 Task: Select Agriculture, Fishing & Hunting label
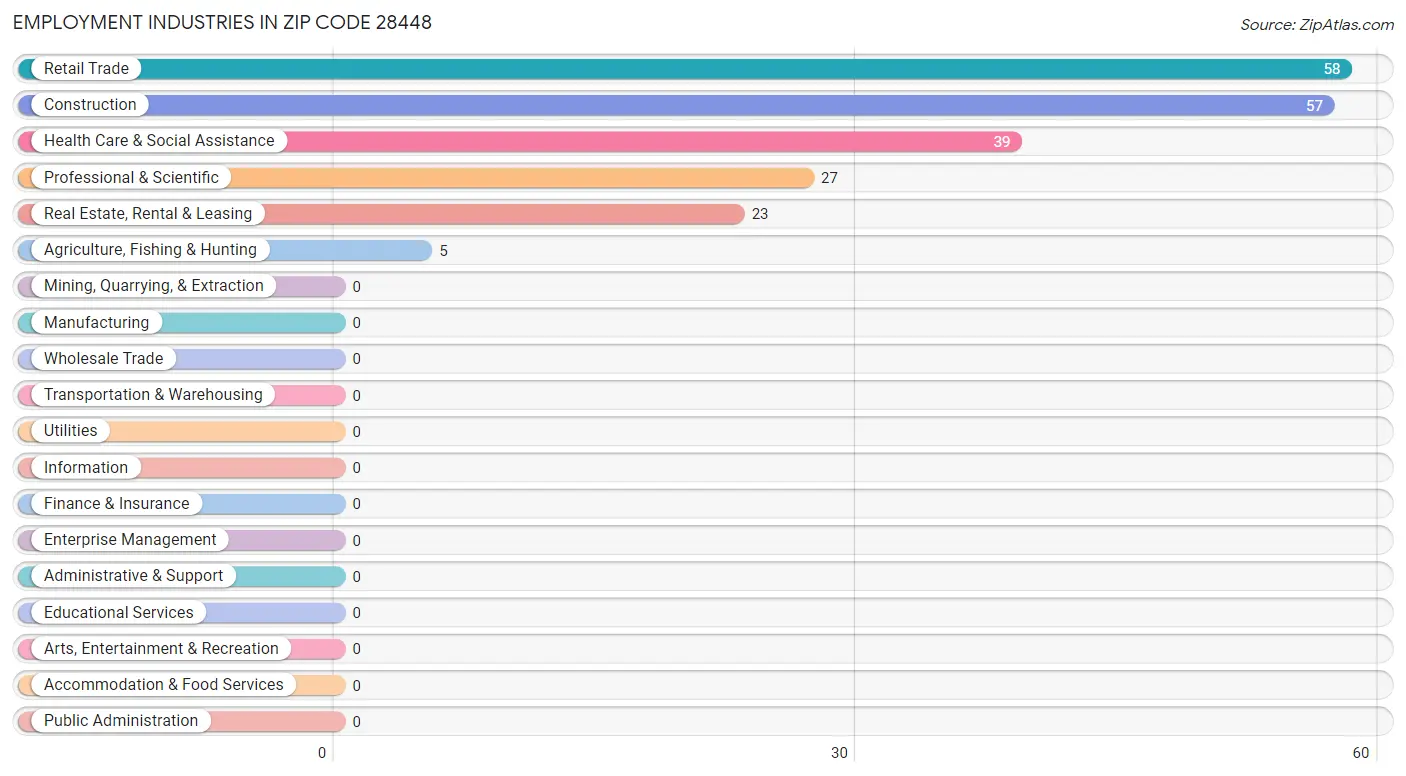click(x=150, y=250)
